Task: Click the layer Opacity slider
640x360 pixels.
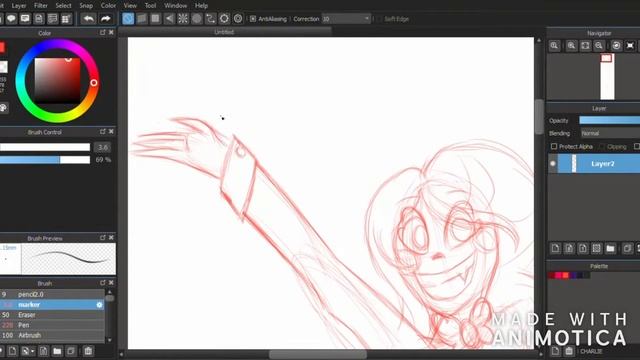Action: [x=610, y=120]
